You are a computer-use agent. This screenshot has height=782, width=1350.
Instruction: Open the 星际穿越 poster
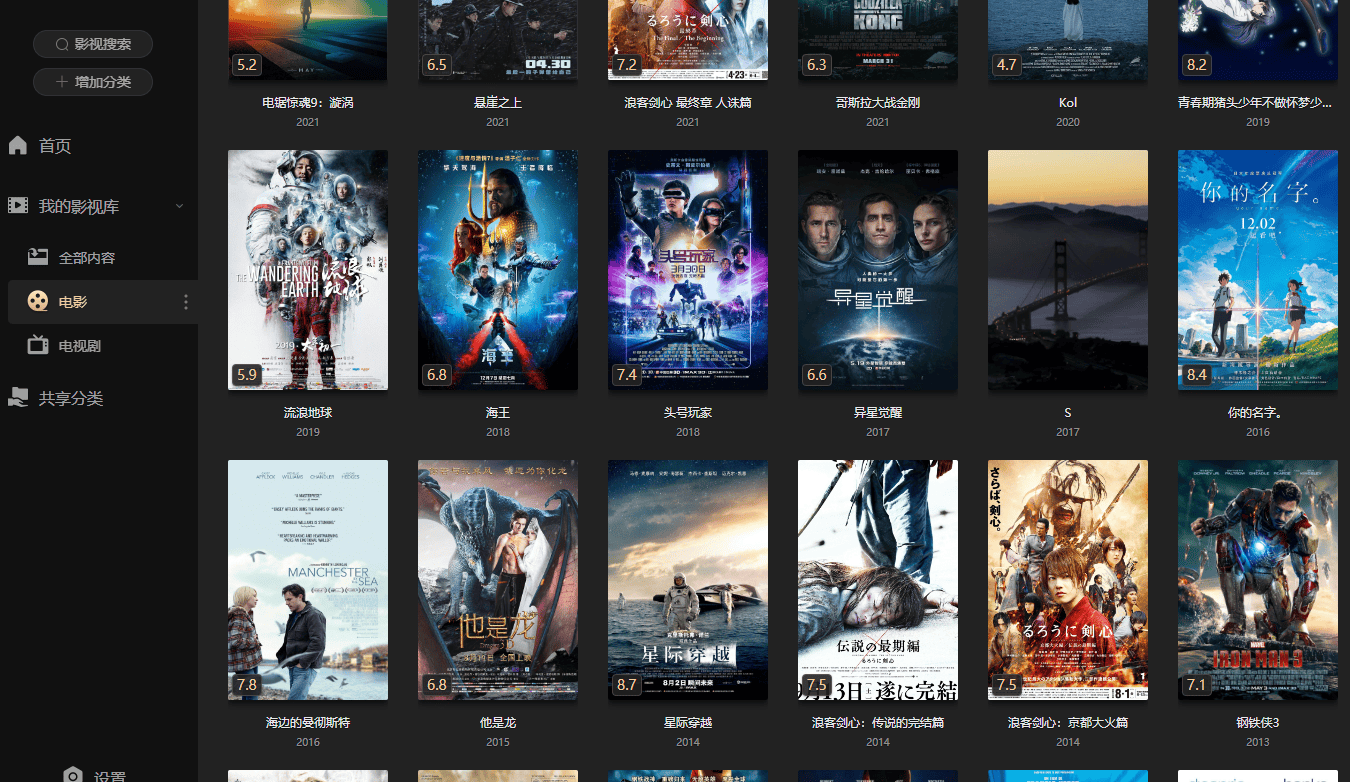(688, 580)
